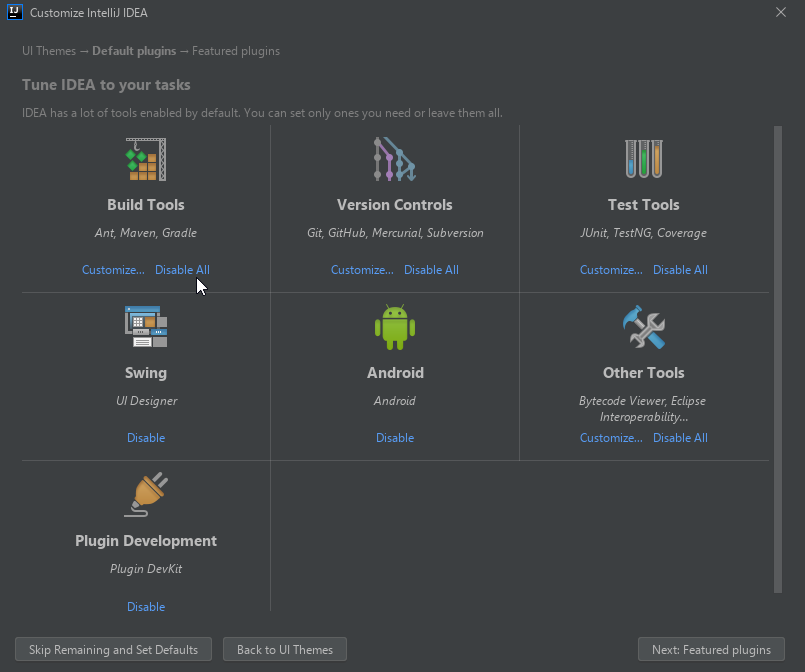The height and width of the screenshot is (672, 805).
Task: Disable all Other Tools plugins
Action: (680, 438)
